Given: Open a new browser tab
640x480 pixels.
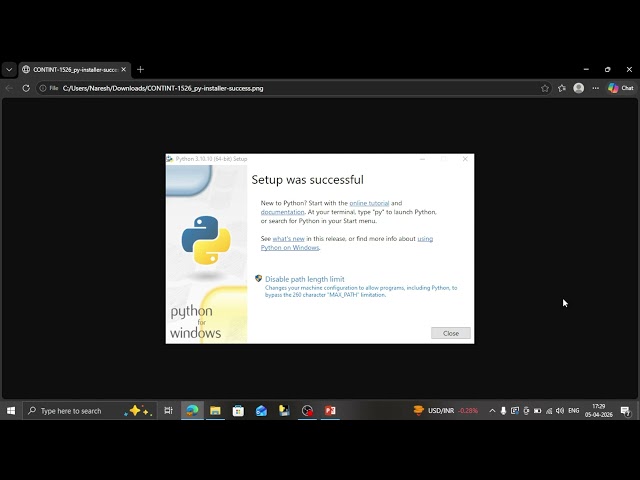Looking at the screenshot, I should tap(140, 69).
